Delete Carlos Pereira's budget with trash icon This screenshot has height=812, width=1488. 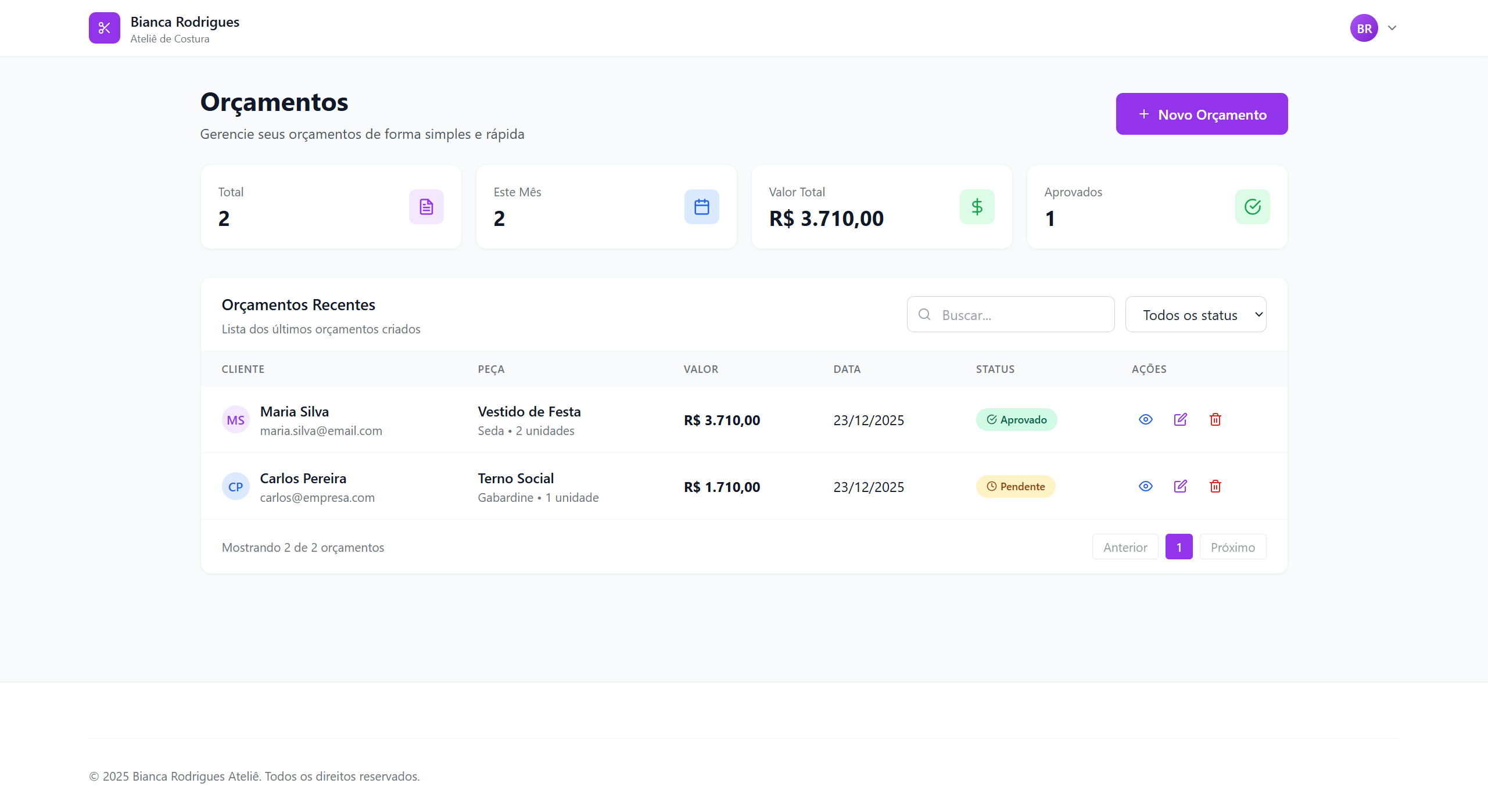(x=1215, y=486)
